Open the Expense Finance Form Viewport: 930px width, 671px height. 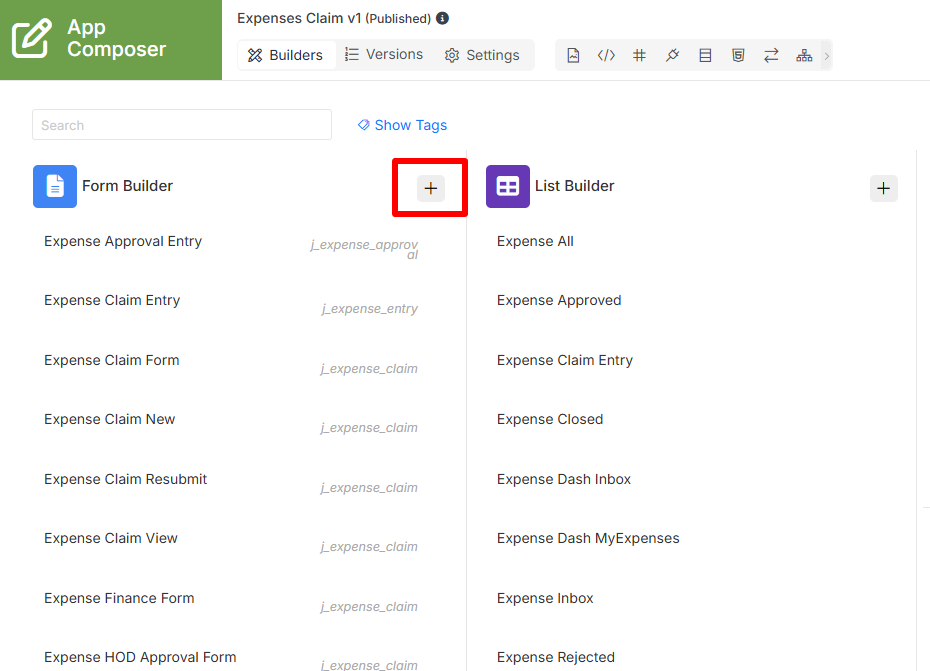(119, 598)
